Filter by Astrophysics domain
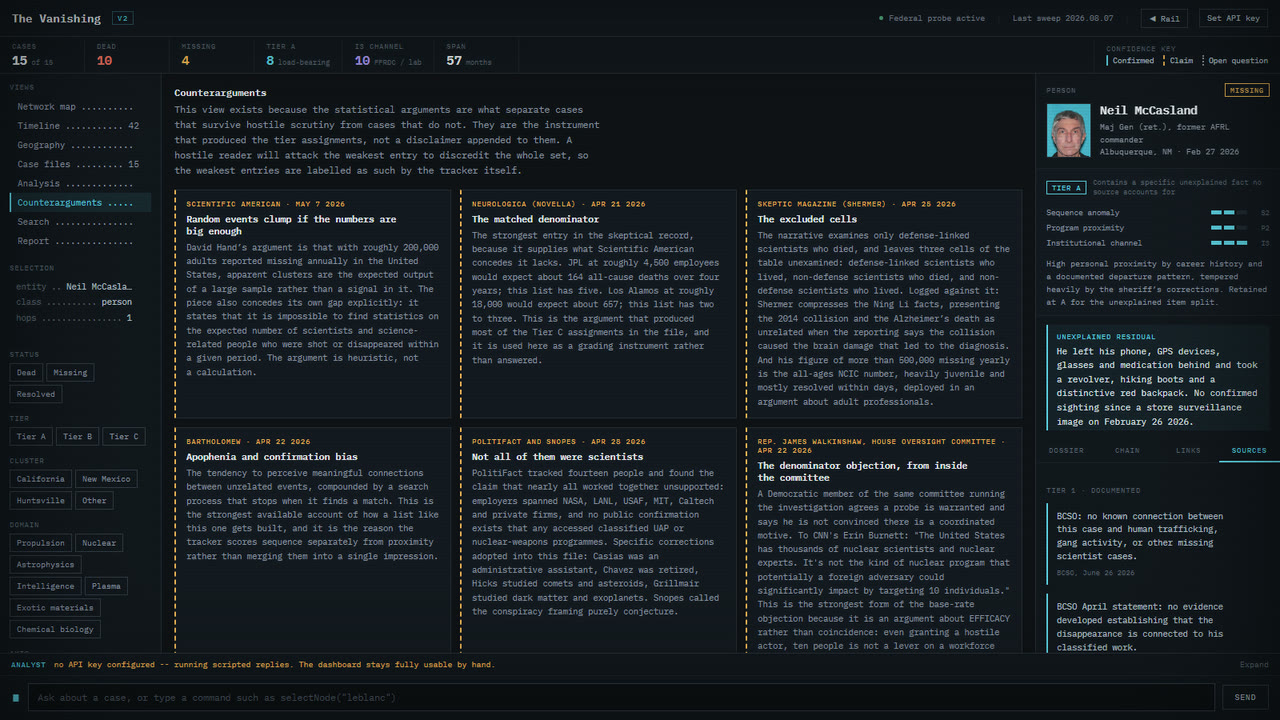 [45, 564]
